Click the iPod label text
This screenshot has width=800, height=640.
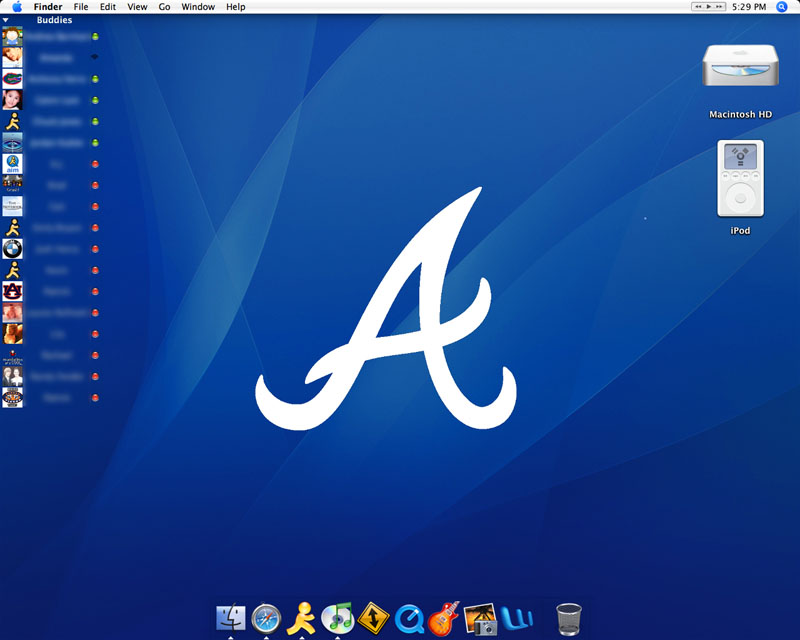740,231
